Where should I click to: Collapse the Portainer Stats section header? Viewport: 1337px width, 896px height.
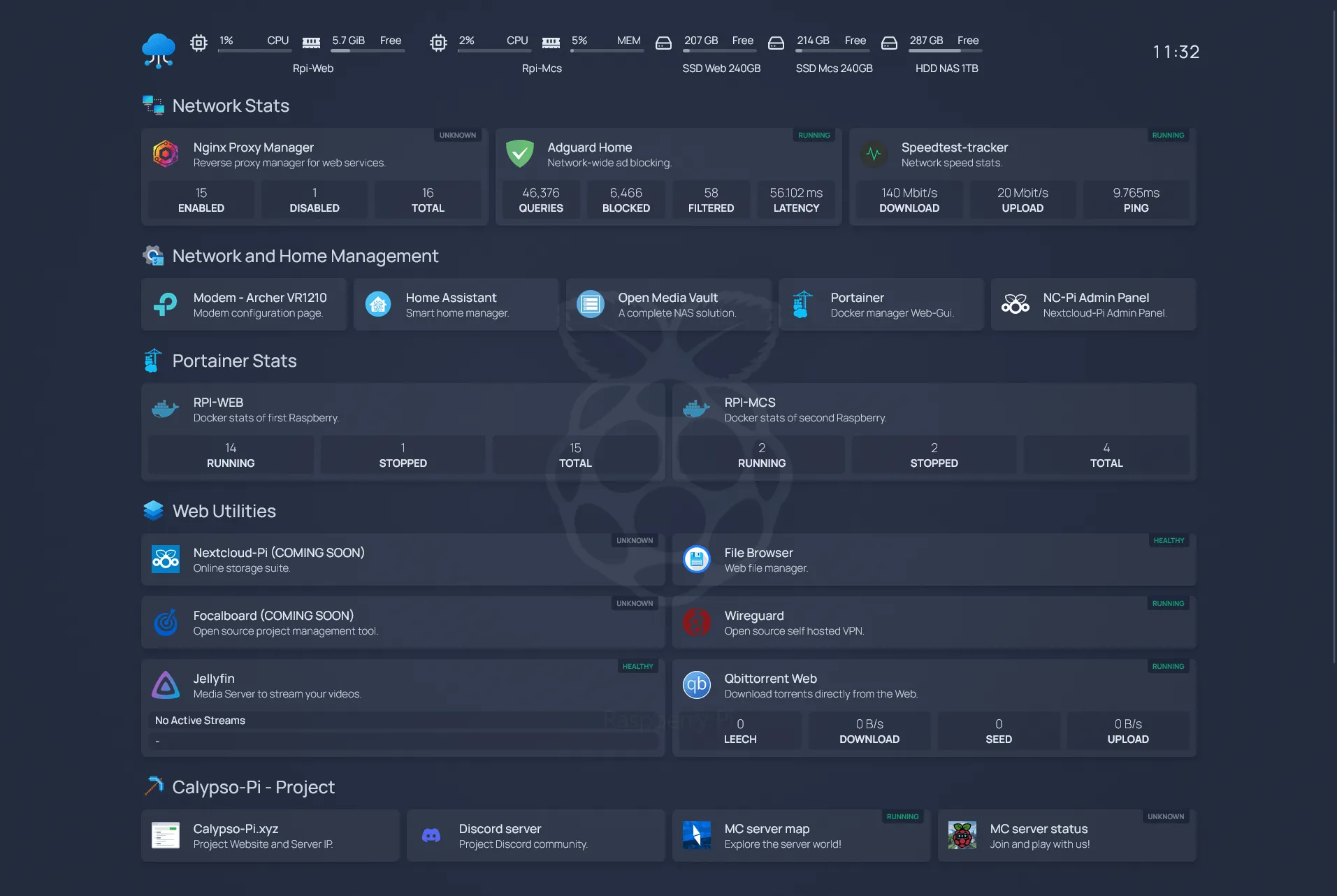click(x=234, y=361)
